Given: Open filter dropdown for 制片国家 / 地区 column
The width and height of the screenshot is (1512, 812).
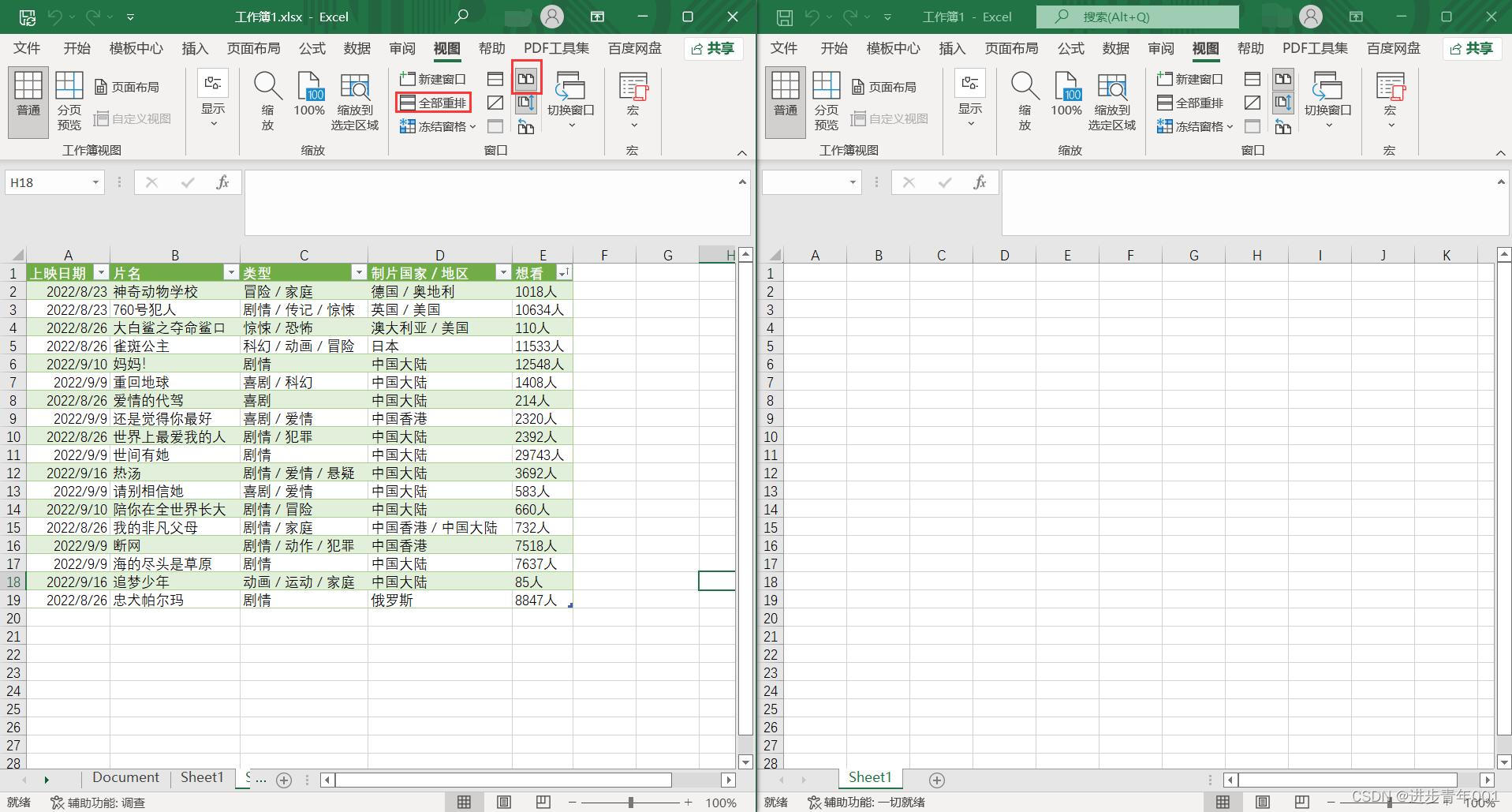Looking at the screenshot, I should (x=502, y=272).
